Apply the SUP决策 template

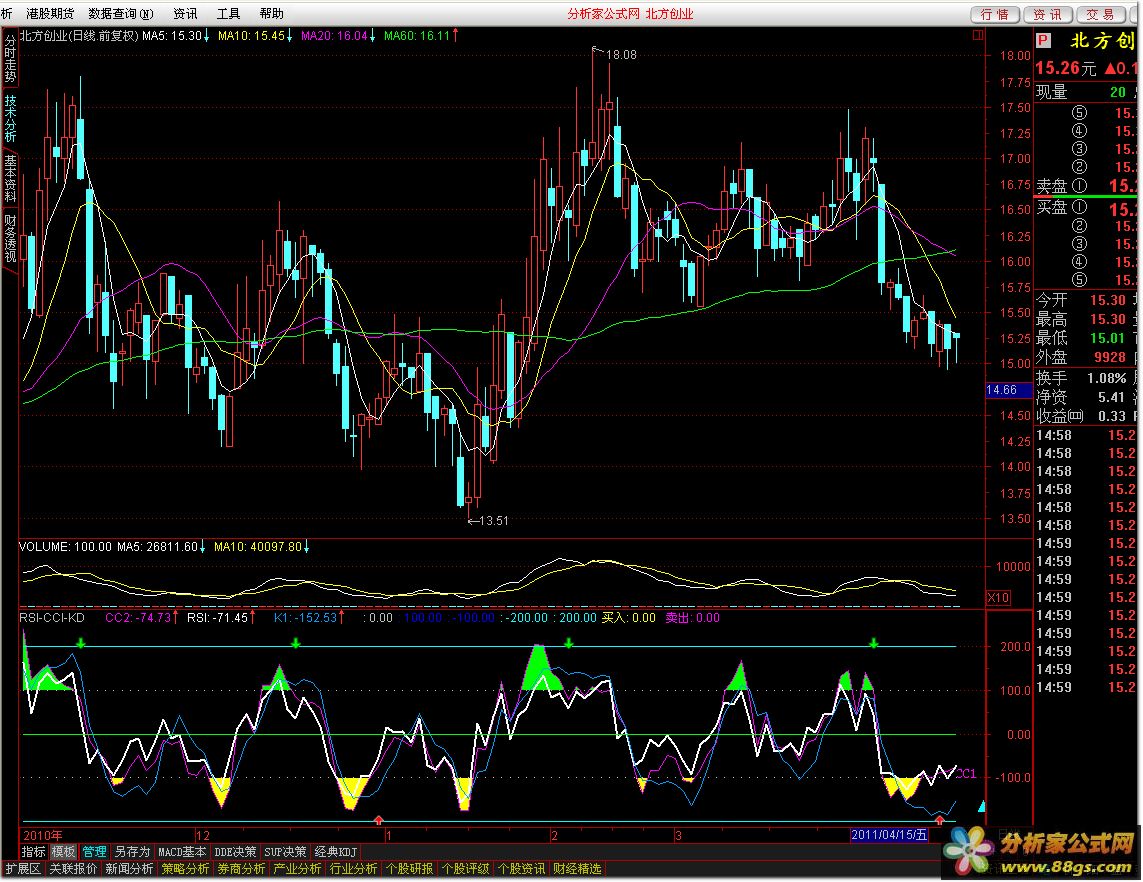285,851
